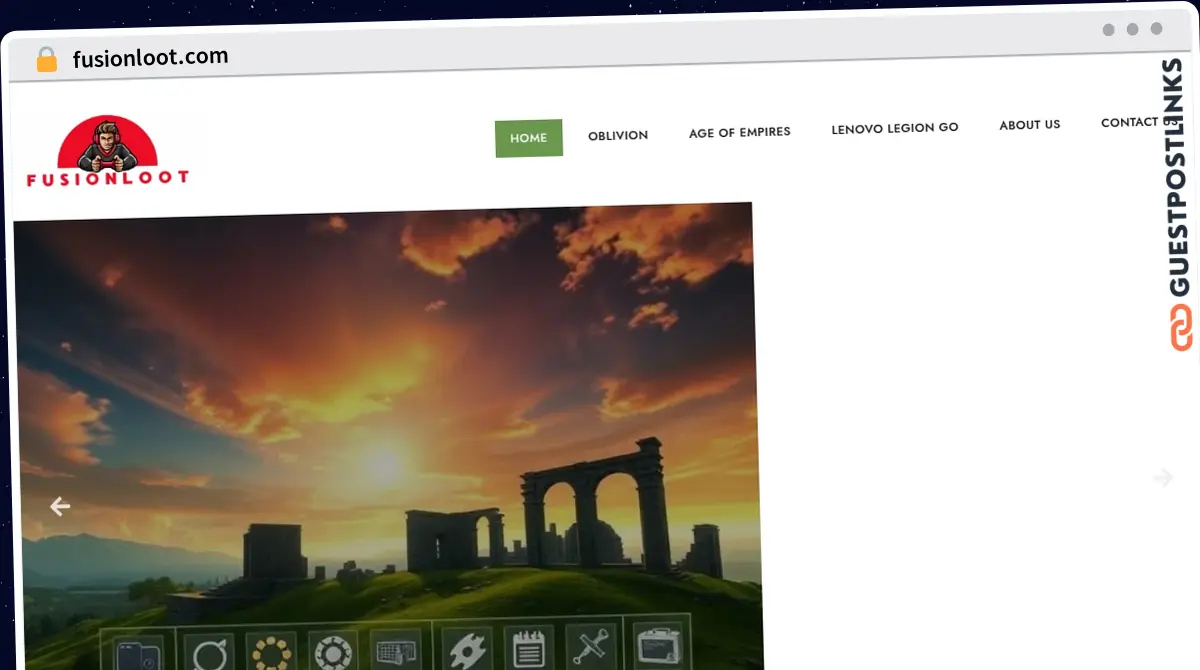The width and height of the screenshot is (1200, 670).
Task: Visit the About Us page
Action: (x=1029, y=125)
